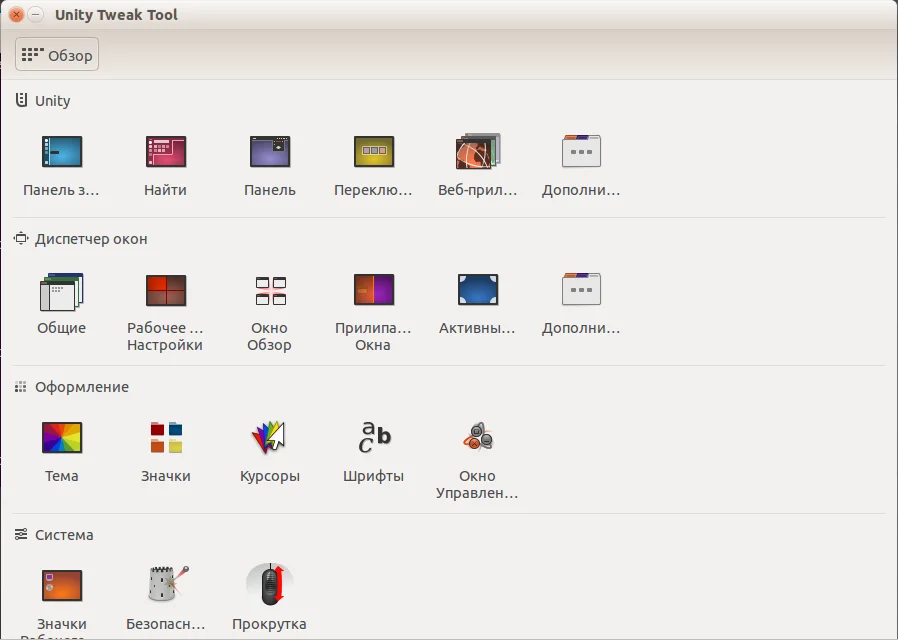Close the Unity Tweak Tool window
The image size is (898, 640).
(x=17, y=14)
